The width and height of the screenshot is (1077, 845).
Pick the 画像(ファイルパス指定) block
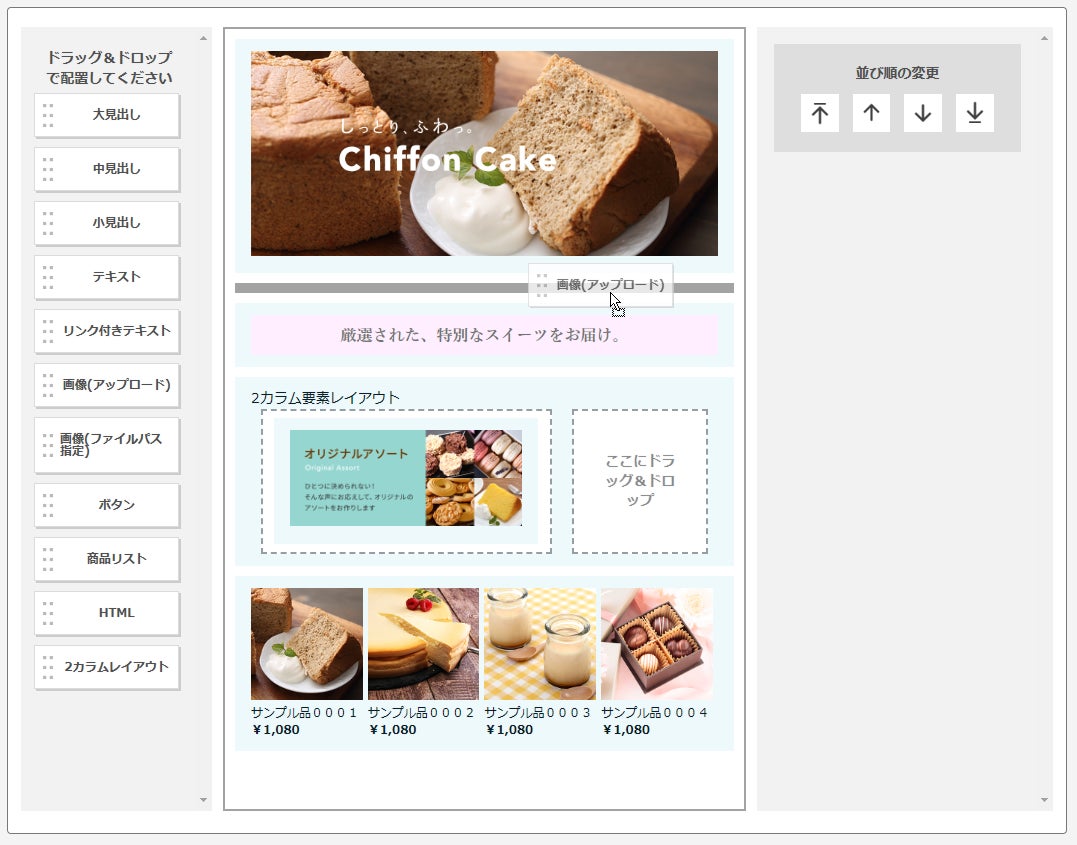point(107,445)
